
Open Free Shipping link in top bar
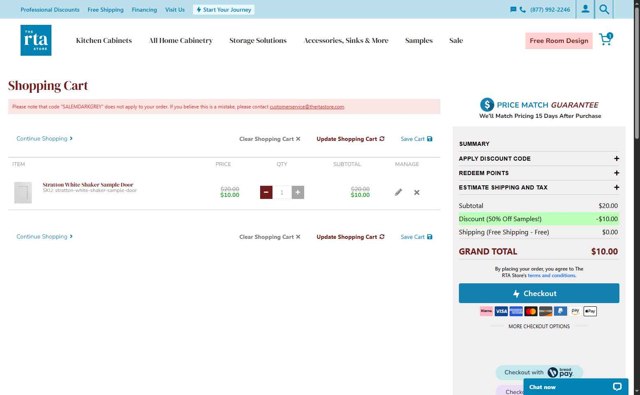[x=105, y=9]
